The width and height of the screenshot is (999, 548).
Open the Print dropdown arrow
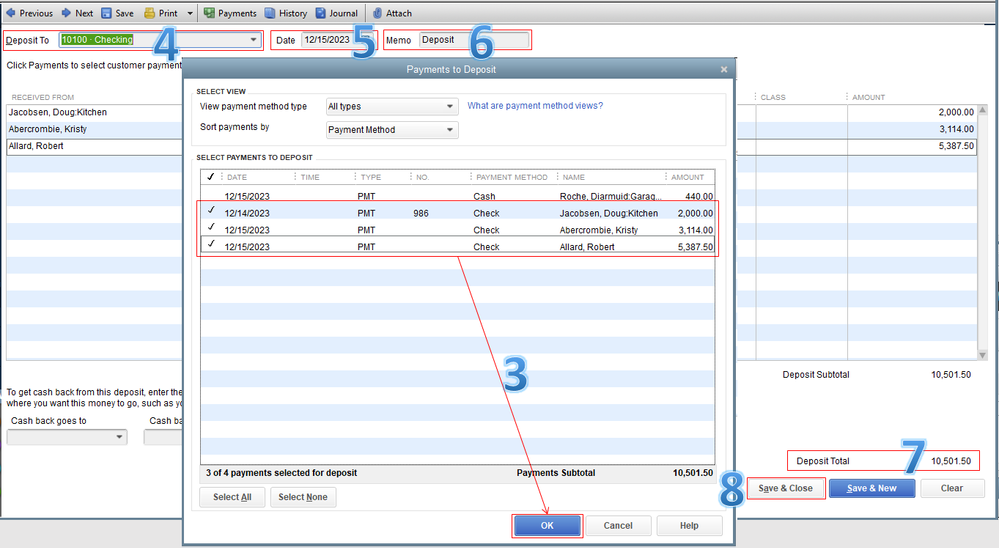(190, 14)
